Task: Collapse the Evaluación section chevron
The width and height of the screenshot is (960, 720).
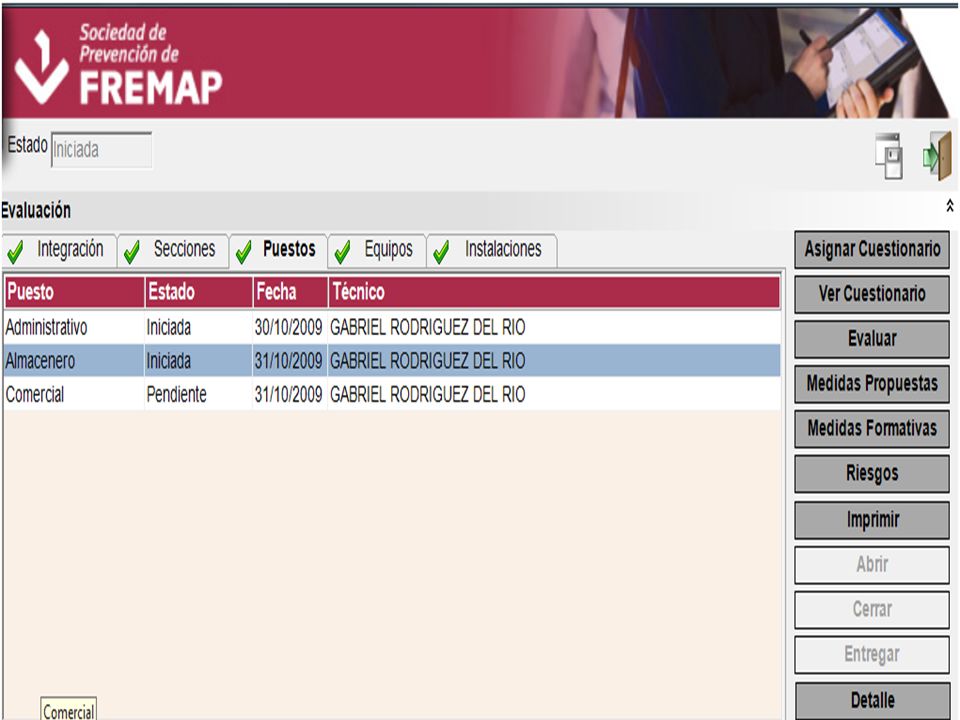Action: [950, 206]
